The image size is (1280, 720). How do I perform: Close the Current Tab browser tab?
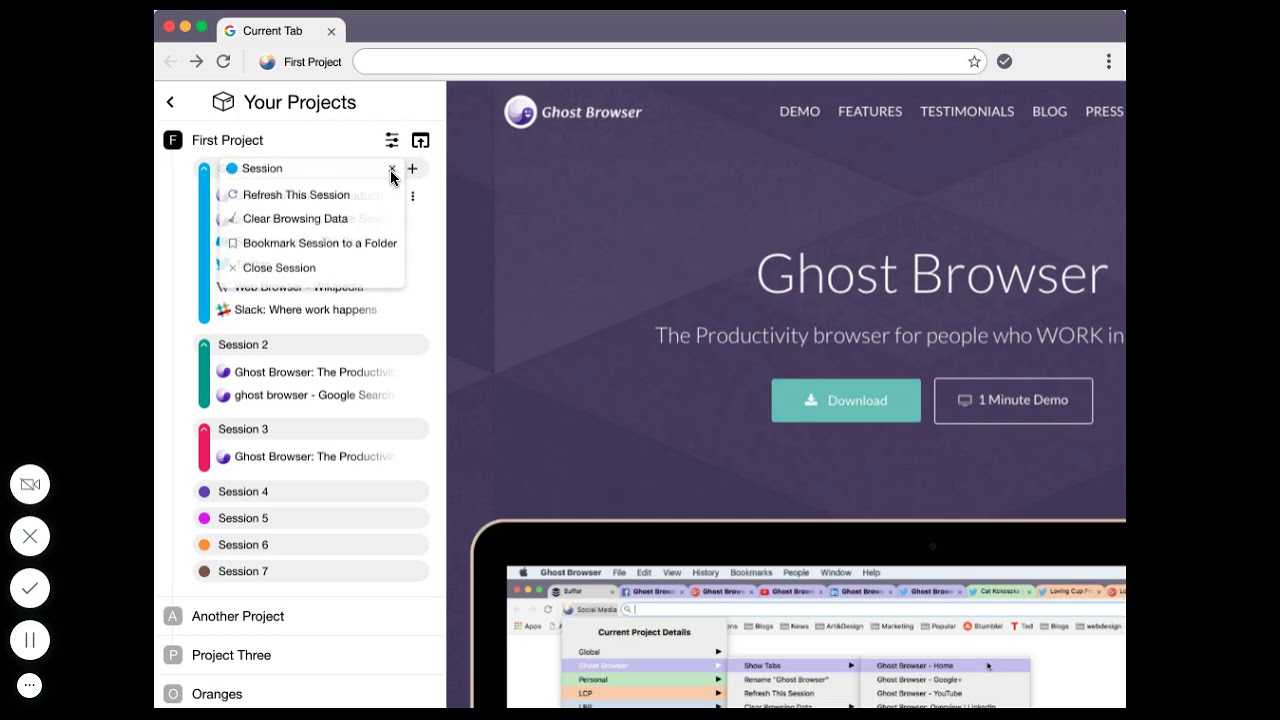[331, 32]
